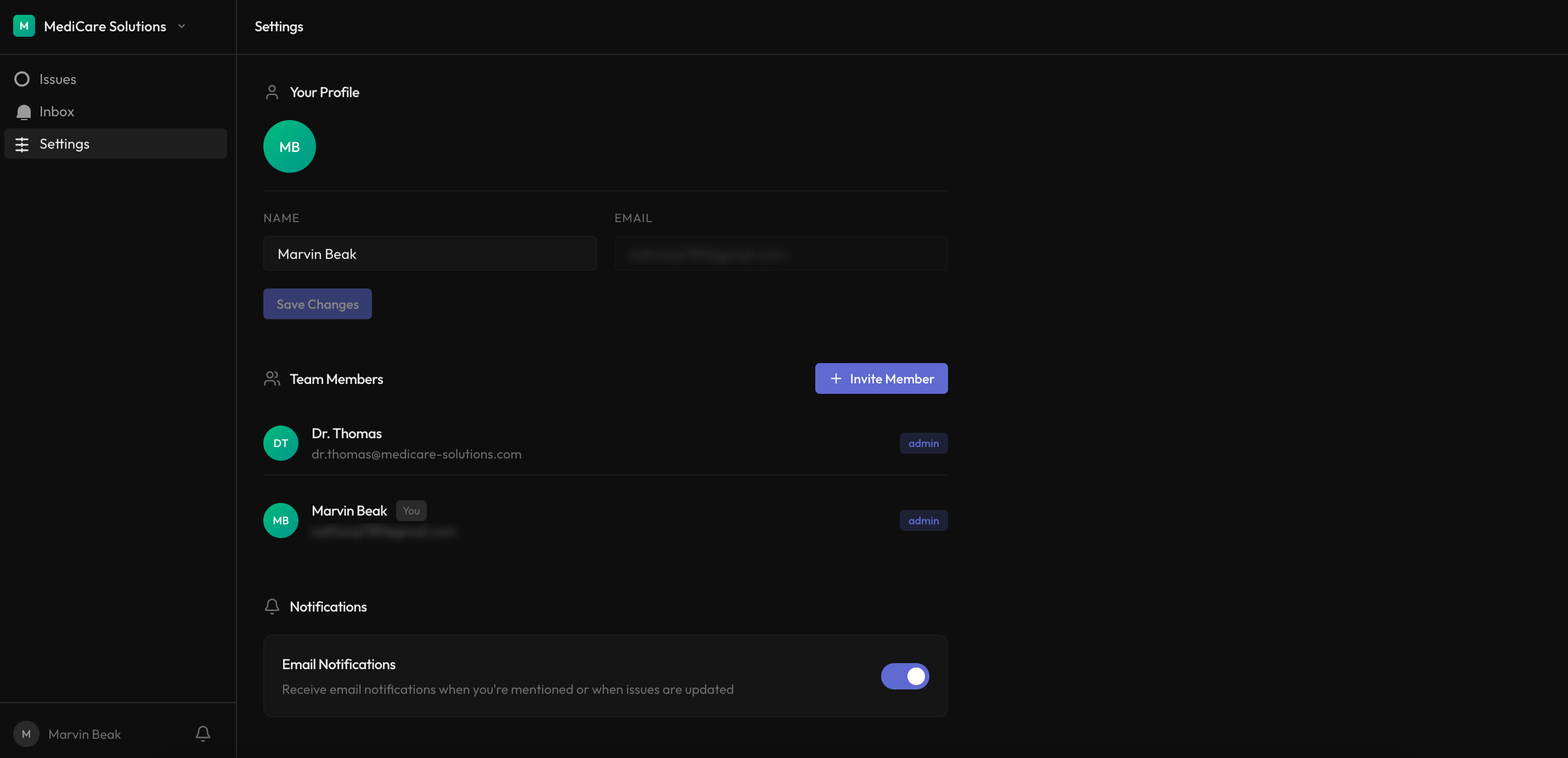1568x758 pixels.
Task: Click Dr. Thomas's DT avatar
Action: tap(280, 443)
